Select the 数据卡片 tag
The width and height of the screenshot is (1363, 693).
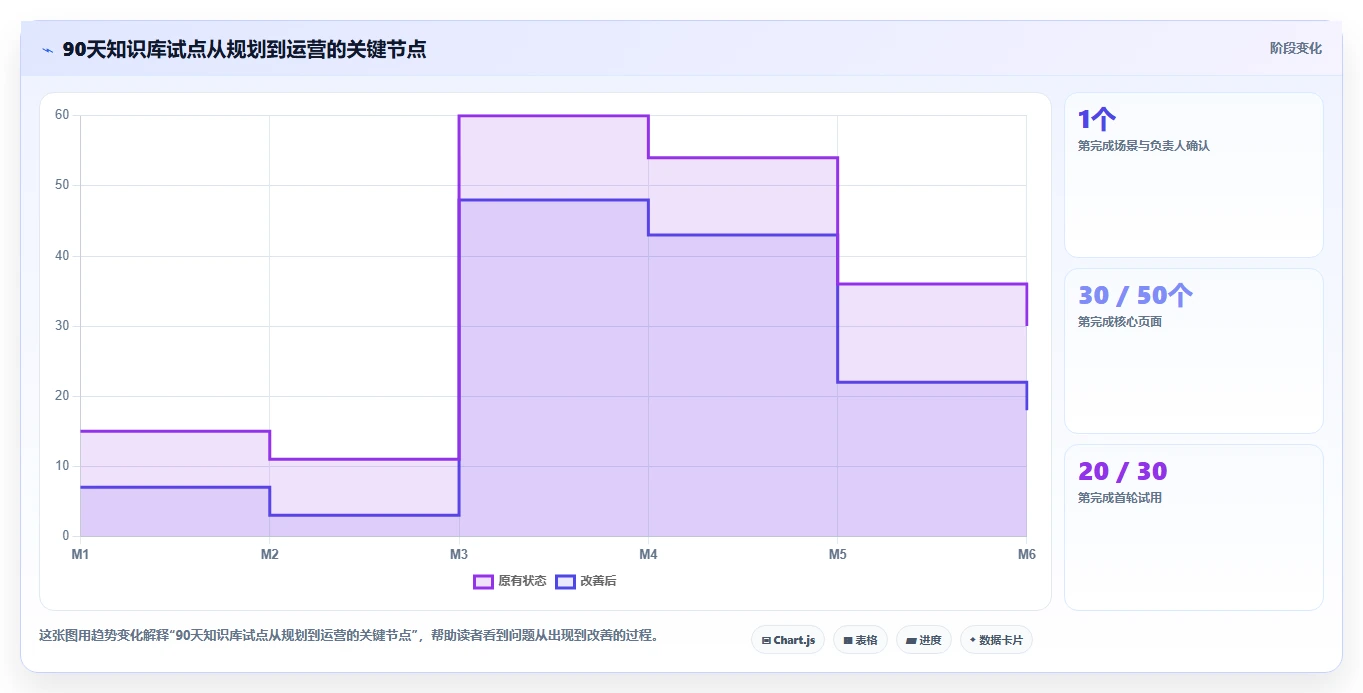(996, 640)
